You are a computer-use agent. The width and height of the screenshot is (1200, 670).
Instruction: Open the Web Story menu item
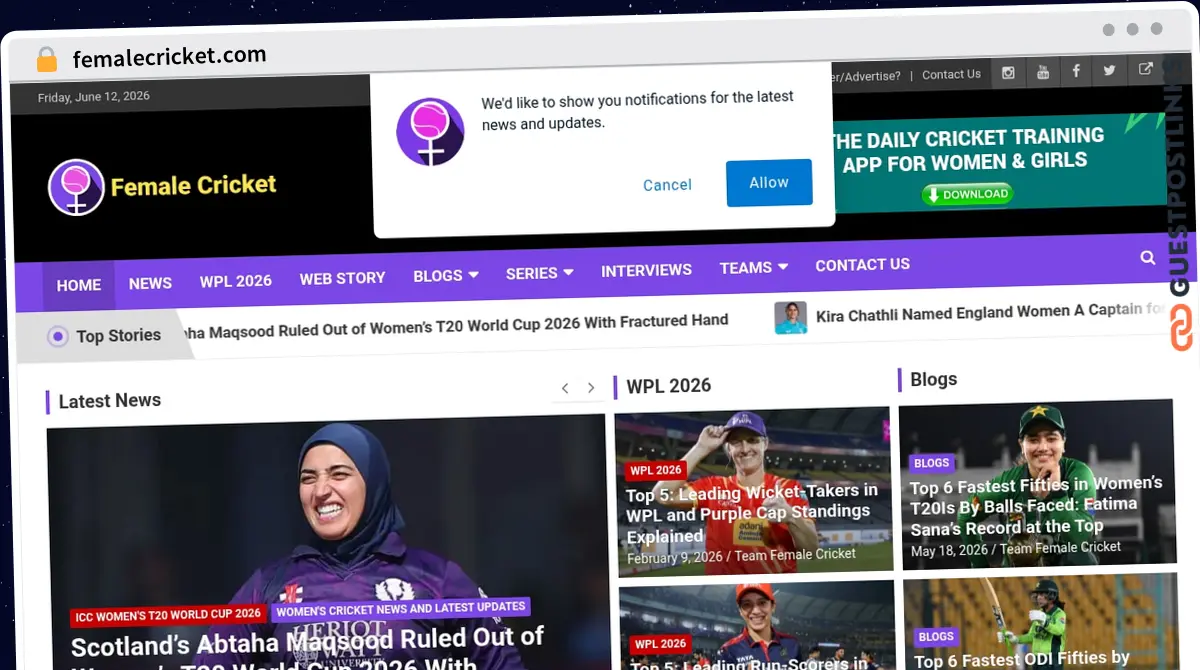[x=343, y=278]
